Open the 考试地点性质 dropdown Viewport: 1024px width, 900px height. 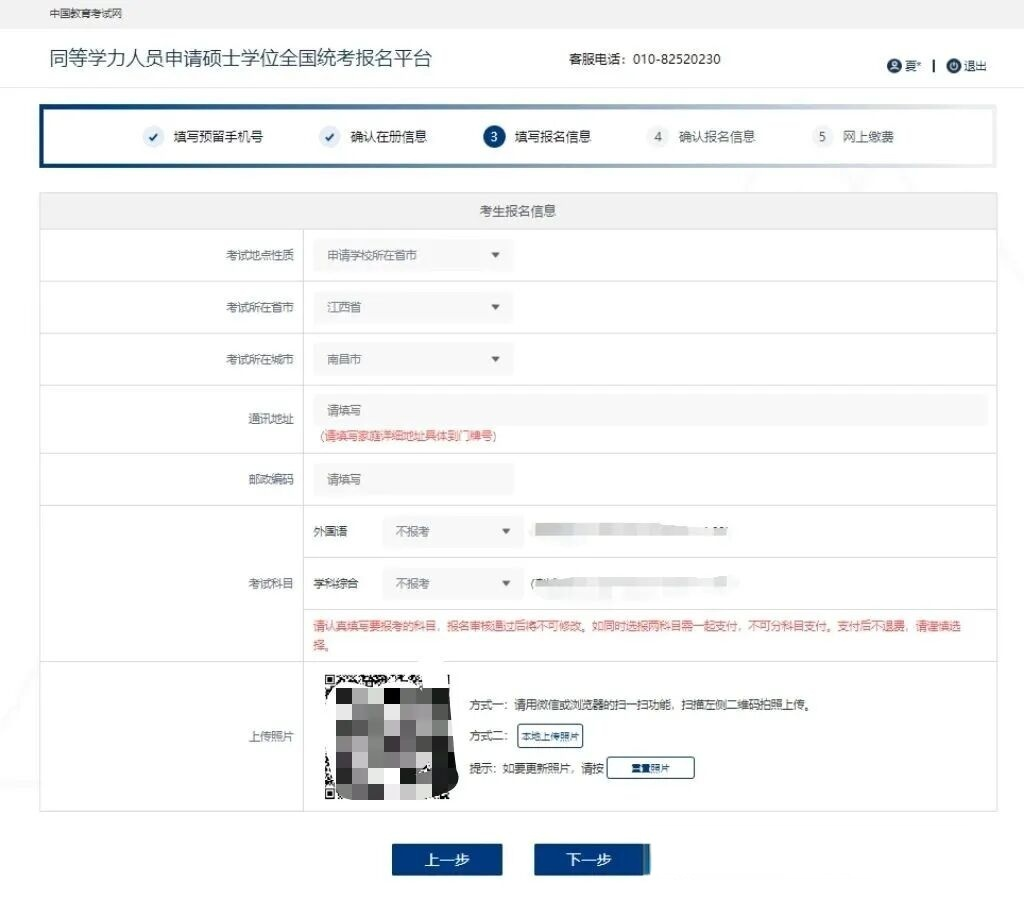(x=412, y=255)
